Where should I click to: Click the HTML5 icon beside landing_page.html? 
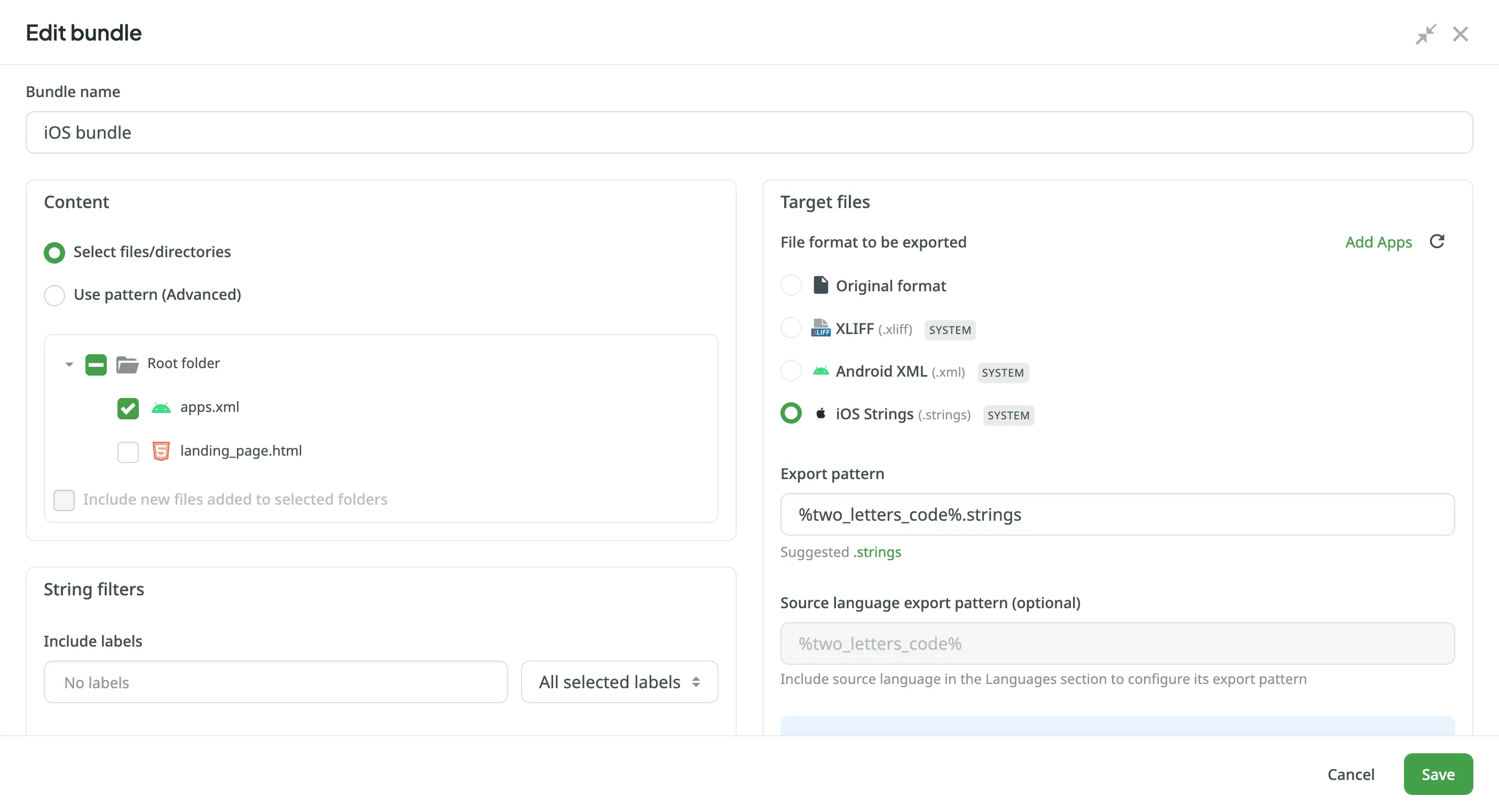click(x=161, y=451)
